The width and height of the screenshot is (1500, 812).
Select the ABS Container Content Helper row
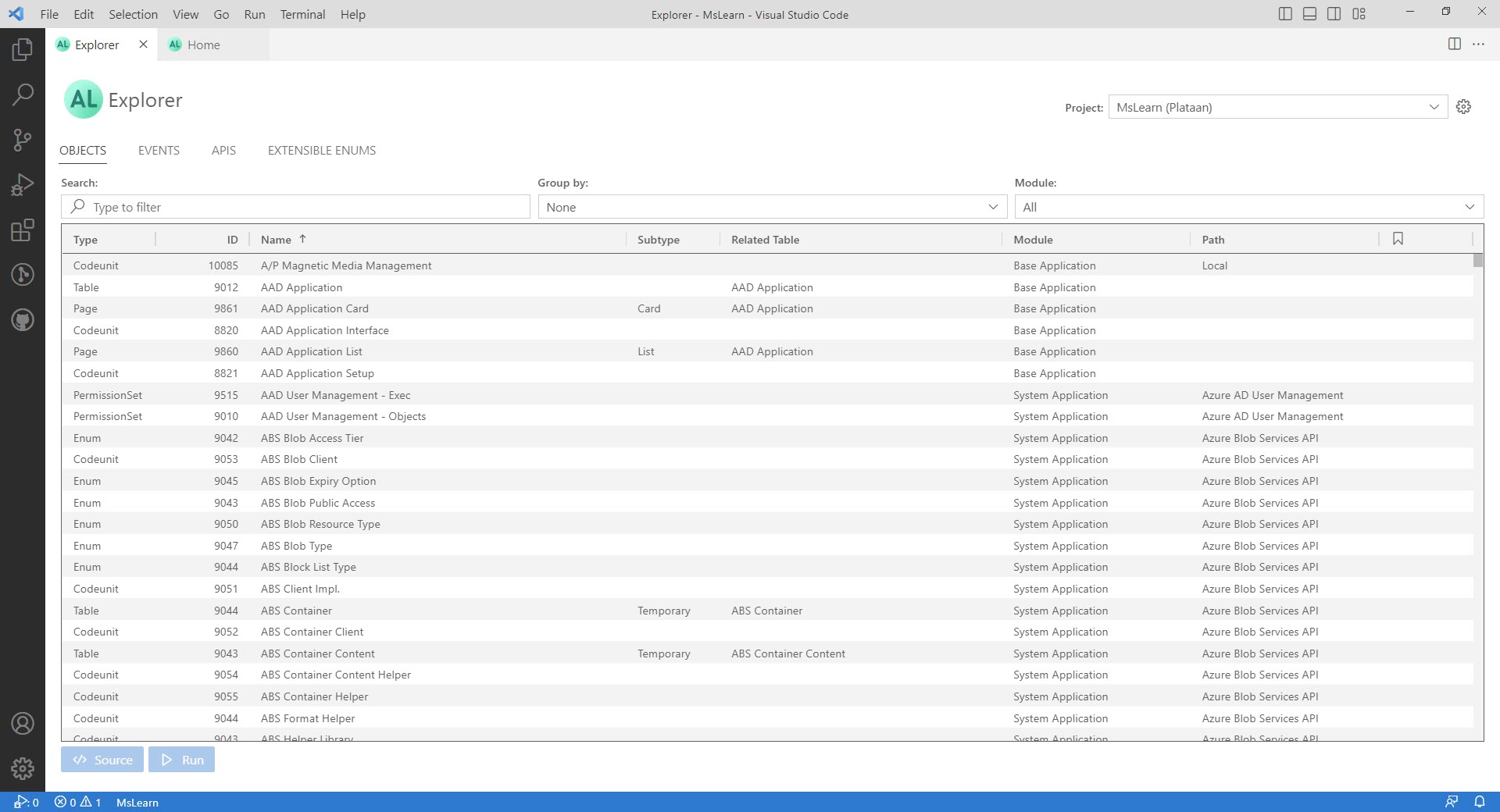pyautogui.click(x=767, y=675)
